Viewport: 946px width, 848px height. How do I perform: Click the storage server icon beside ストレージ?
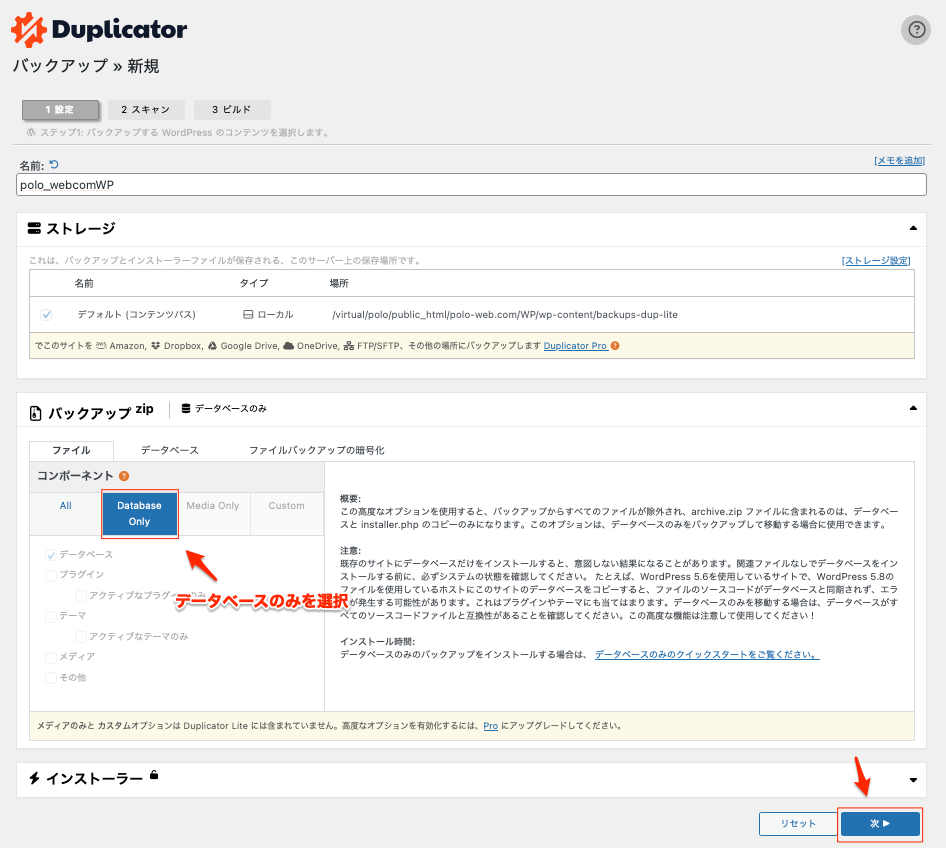tap(34, 229)
